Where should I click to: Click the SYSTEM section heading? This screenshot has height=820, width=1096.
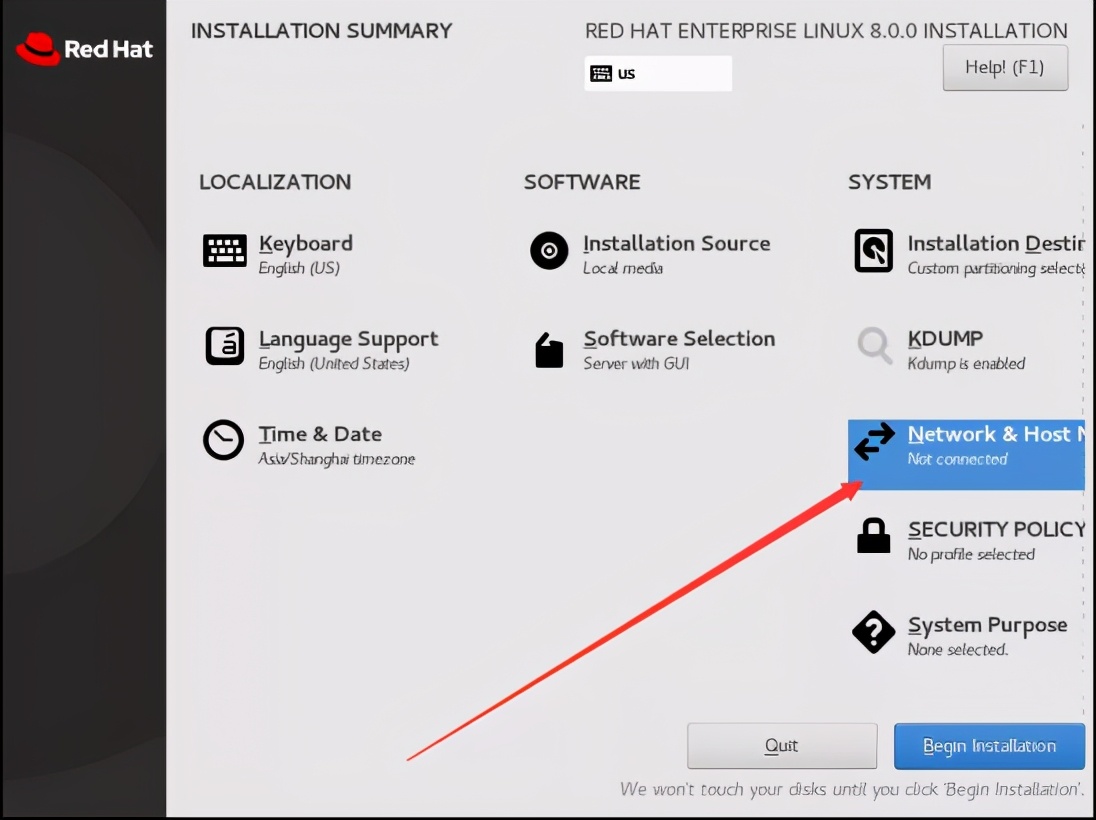point(890,182)
